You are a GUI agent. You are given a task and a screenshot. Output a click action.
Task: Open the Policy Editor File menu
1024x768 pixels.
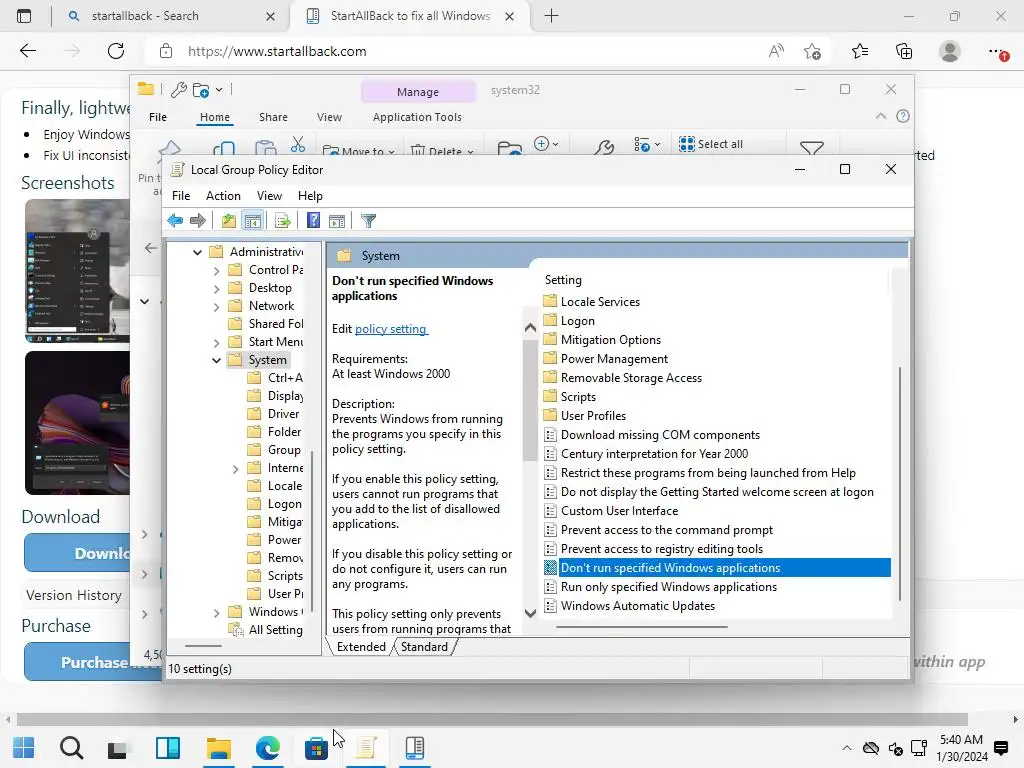181,196
